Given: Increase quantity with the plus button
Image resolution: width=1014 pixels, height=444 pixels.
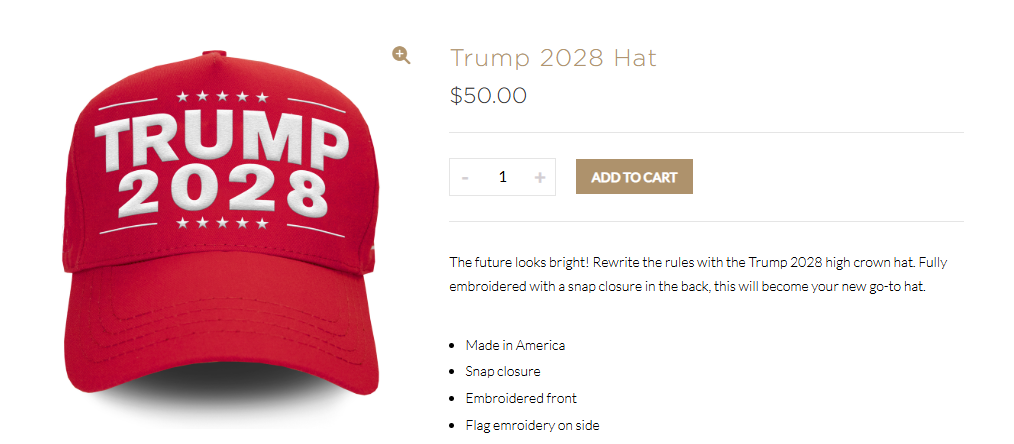Looking at the screenshot, I should 540,177.
